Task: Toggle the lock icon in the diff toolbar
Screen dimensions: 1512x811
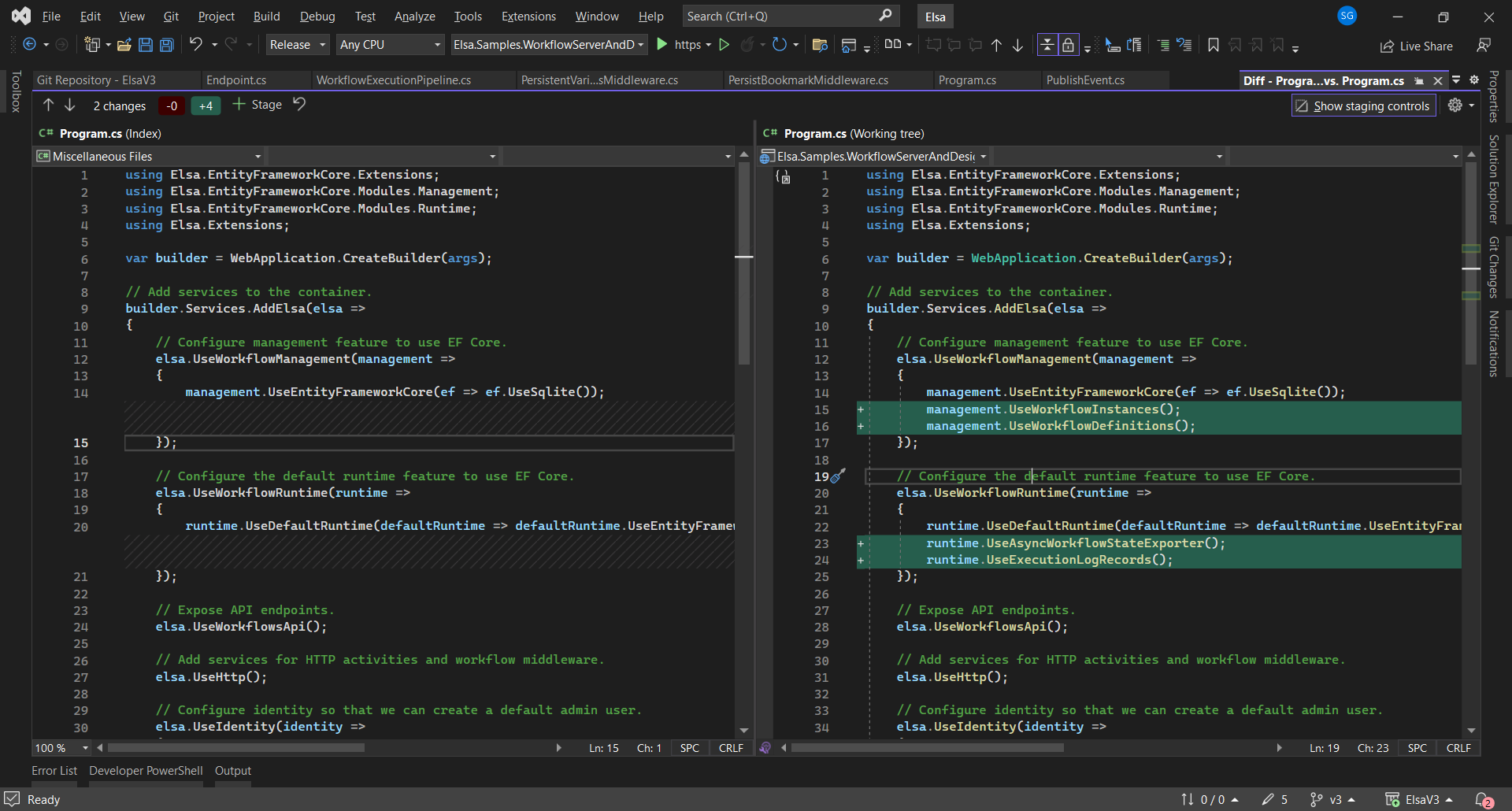Action: coord(1068,45)
